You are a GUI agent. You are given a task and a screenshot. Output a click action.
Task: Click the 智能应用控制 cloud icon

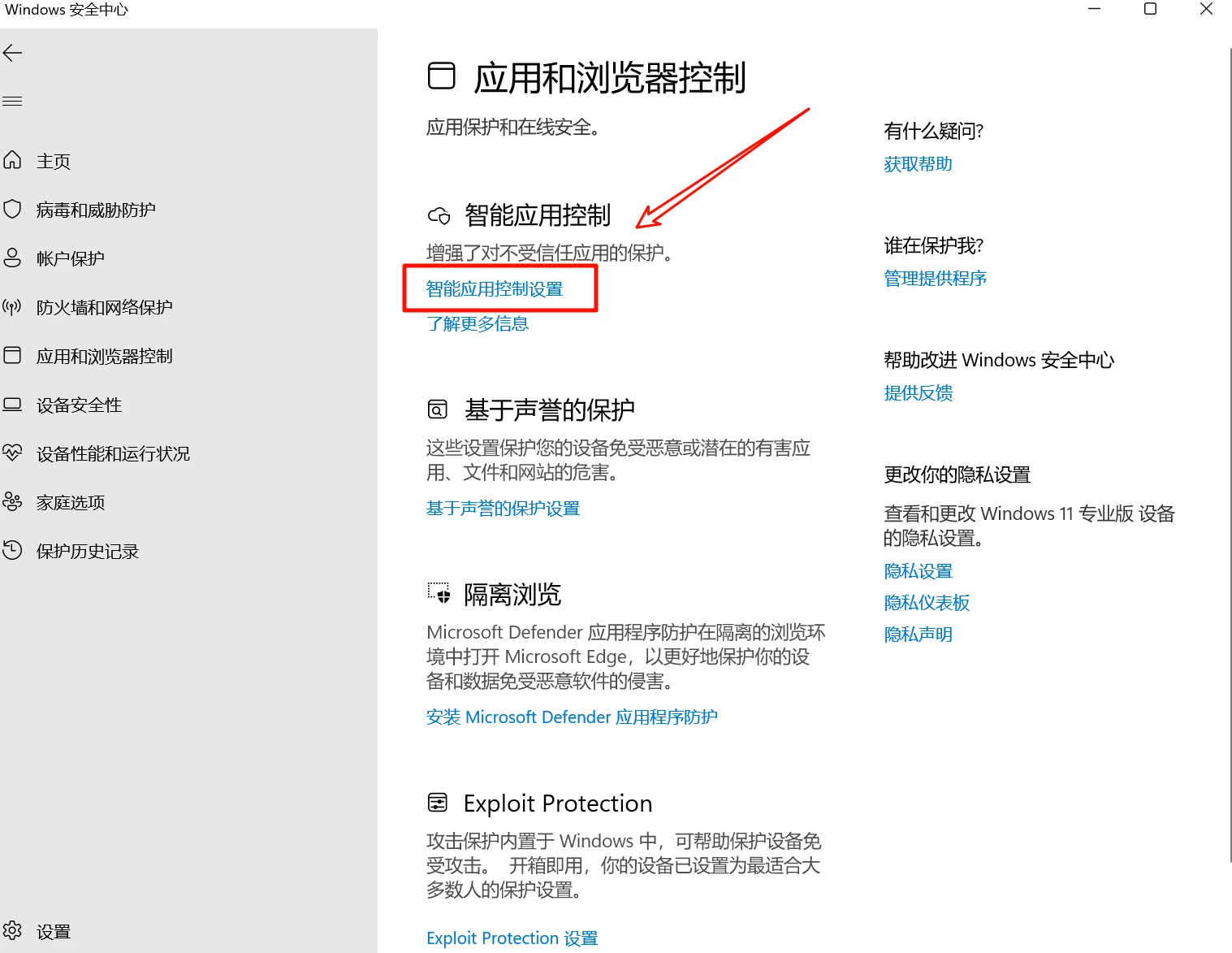439,215
